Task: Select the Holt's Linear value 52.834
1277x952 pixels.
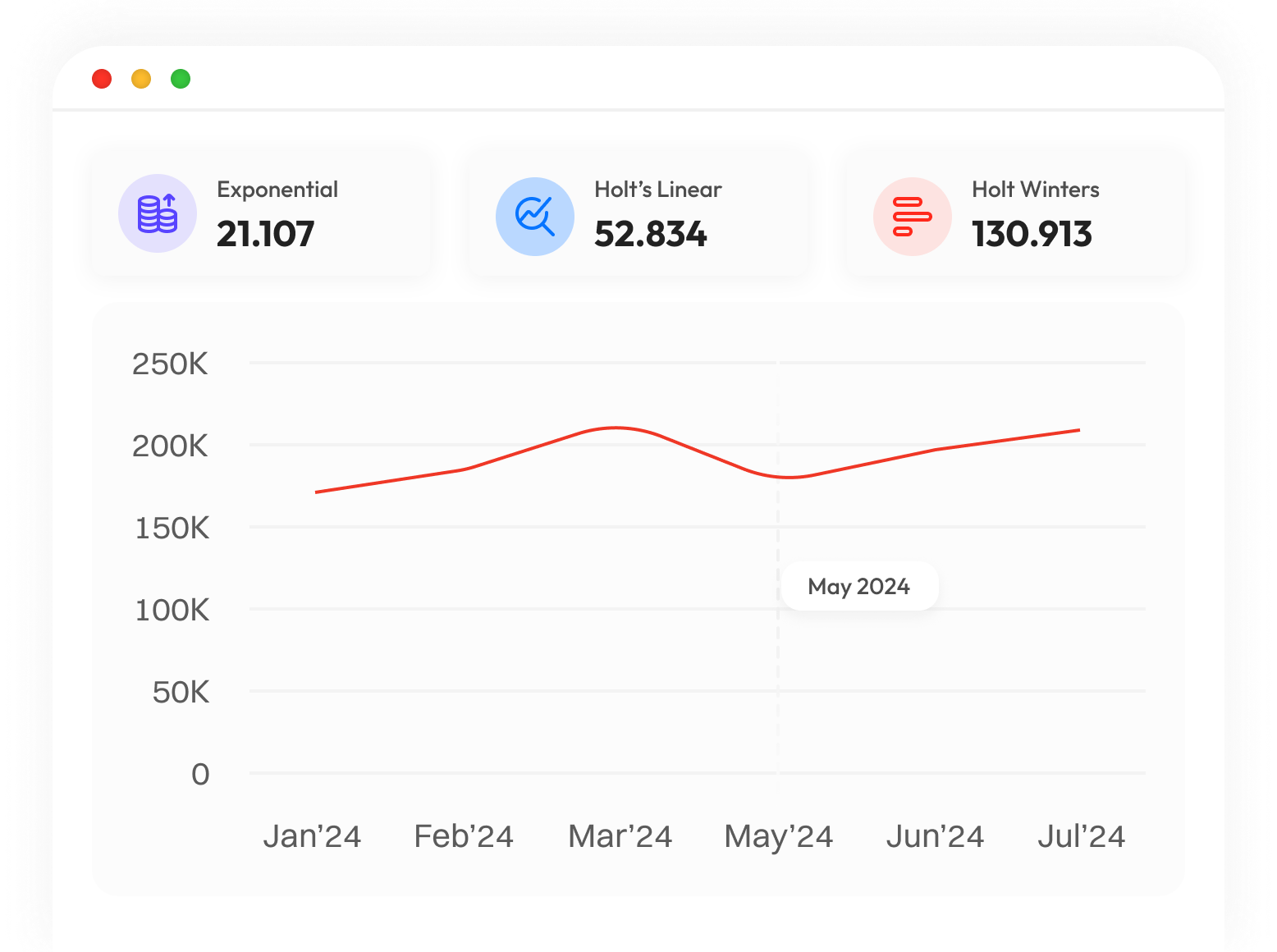Action: point(650,234)
